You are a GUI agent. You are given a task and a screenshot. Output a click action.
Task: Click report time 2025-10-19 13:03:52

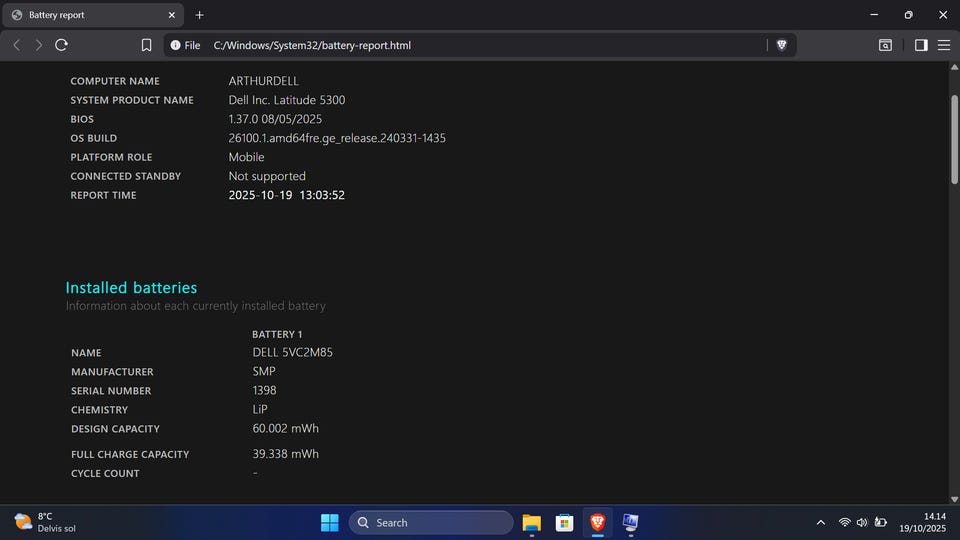point(287,195)
